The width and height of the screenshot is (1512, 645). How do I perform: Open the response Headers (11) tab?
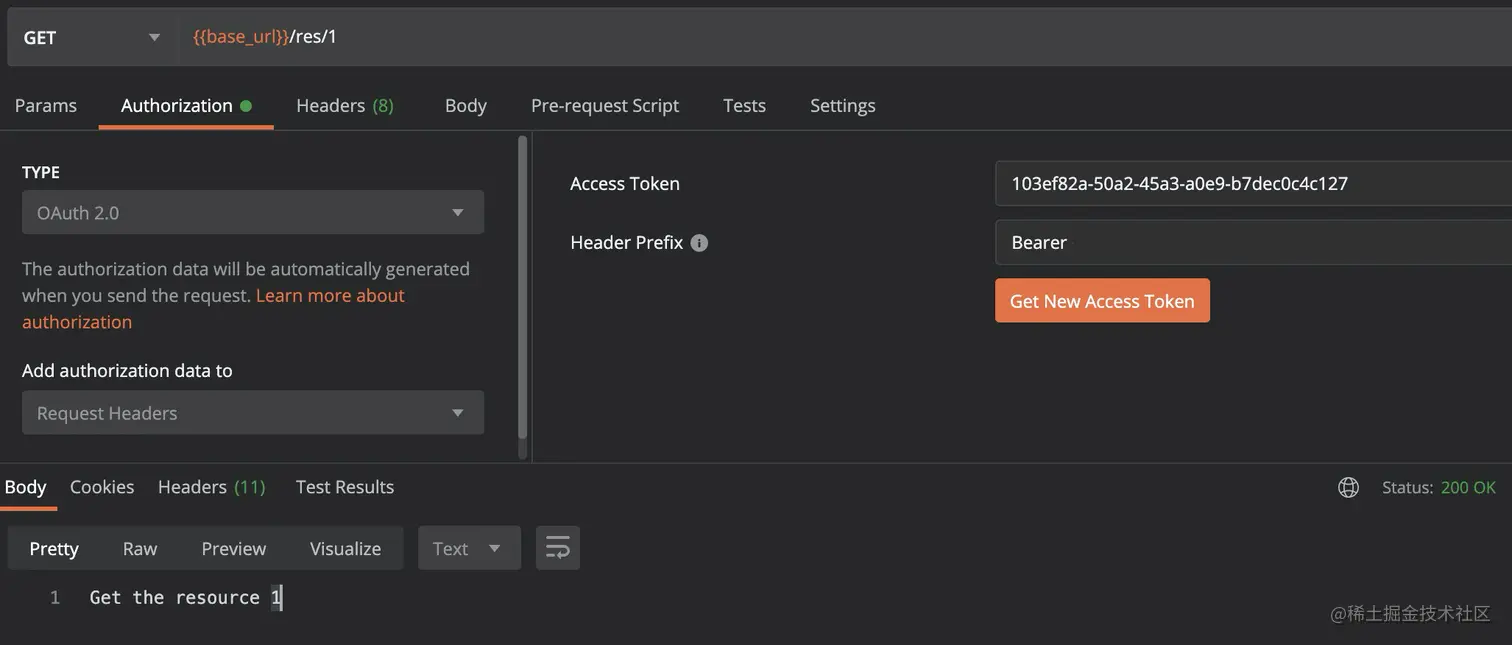click(x=211, y=487)
